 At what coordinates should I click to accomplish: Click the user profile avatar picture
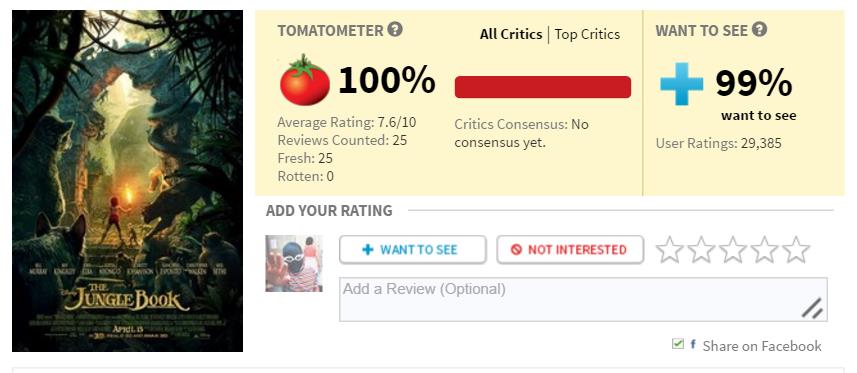click(x=294, y=263)
